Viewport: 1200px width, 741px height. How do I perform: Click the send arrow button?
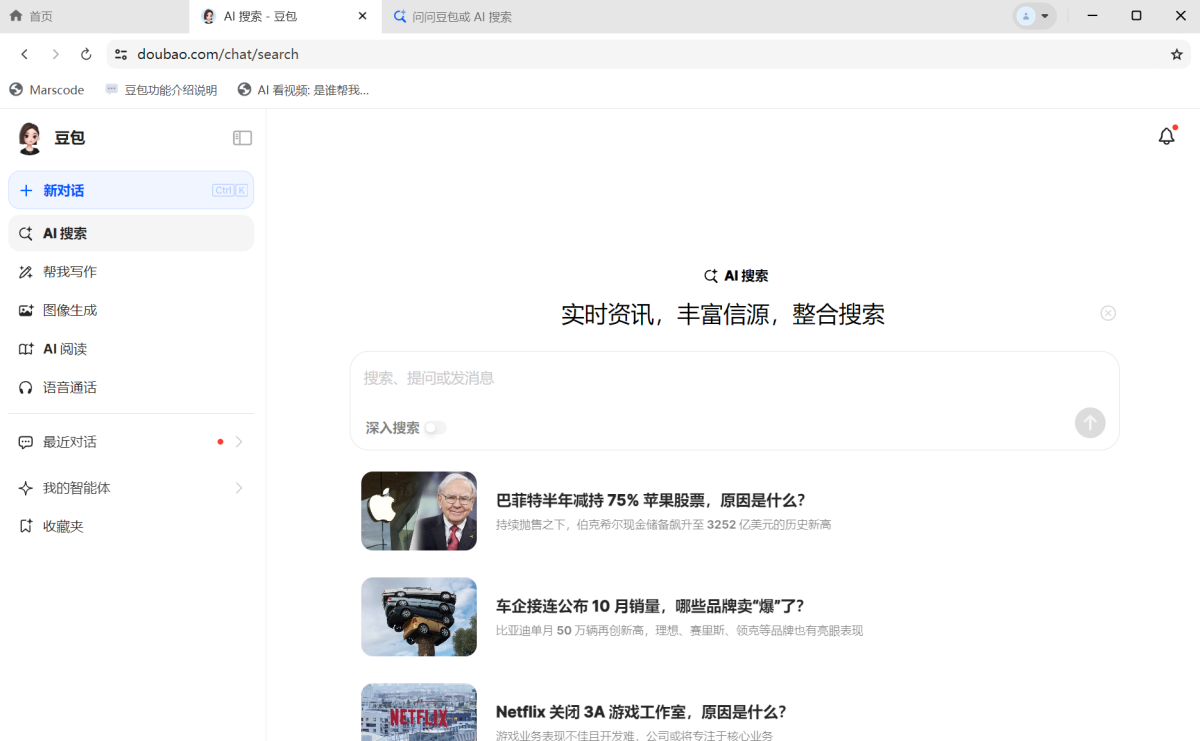tap(1090, 423)
